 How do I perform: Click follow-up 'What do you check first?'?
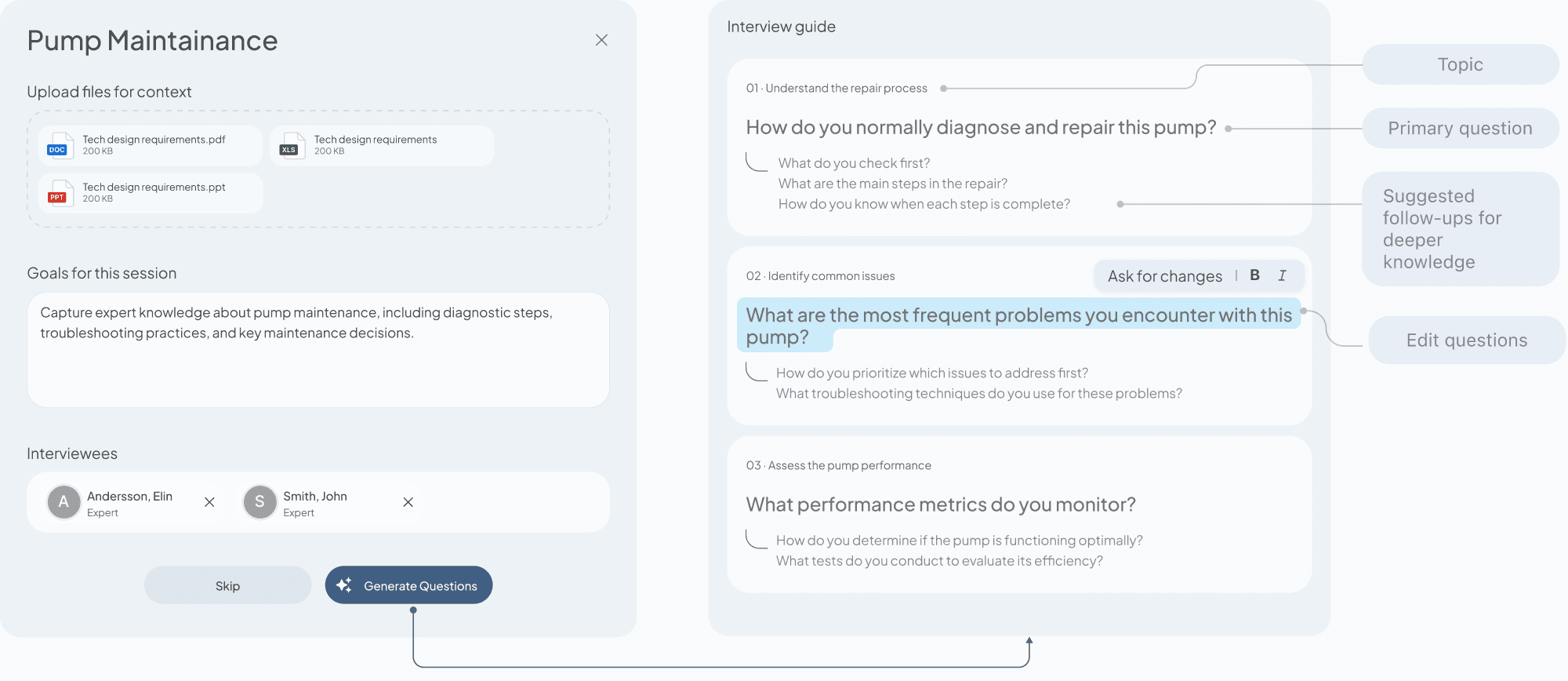pos(854,163)
